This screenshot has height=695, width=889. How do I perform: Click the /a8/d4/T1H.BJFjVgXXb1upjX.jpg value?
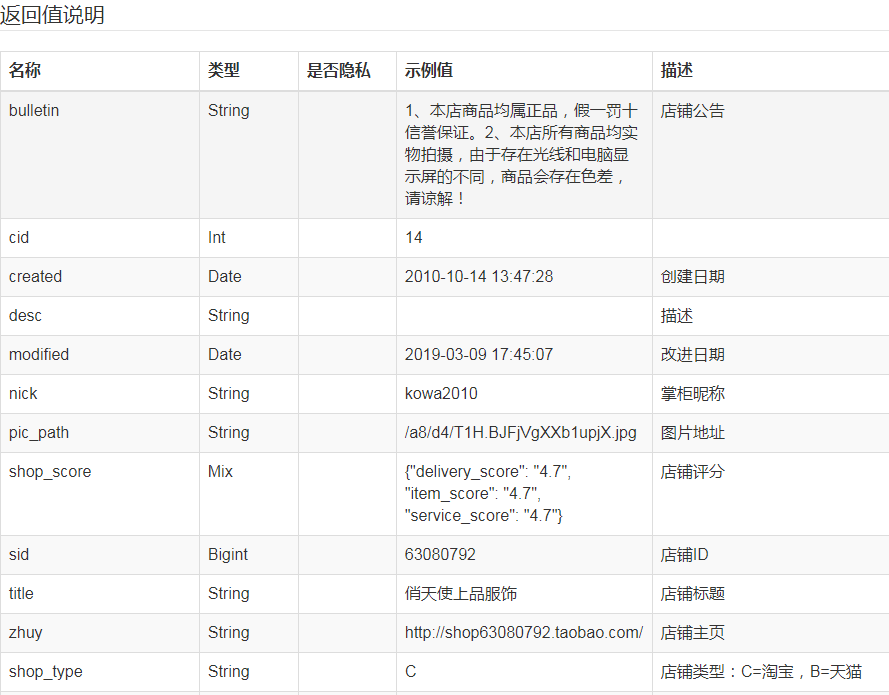[x=520, y=433]
